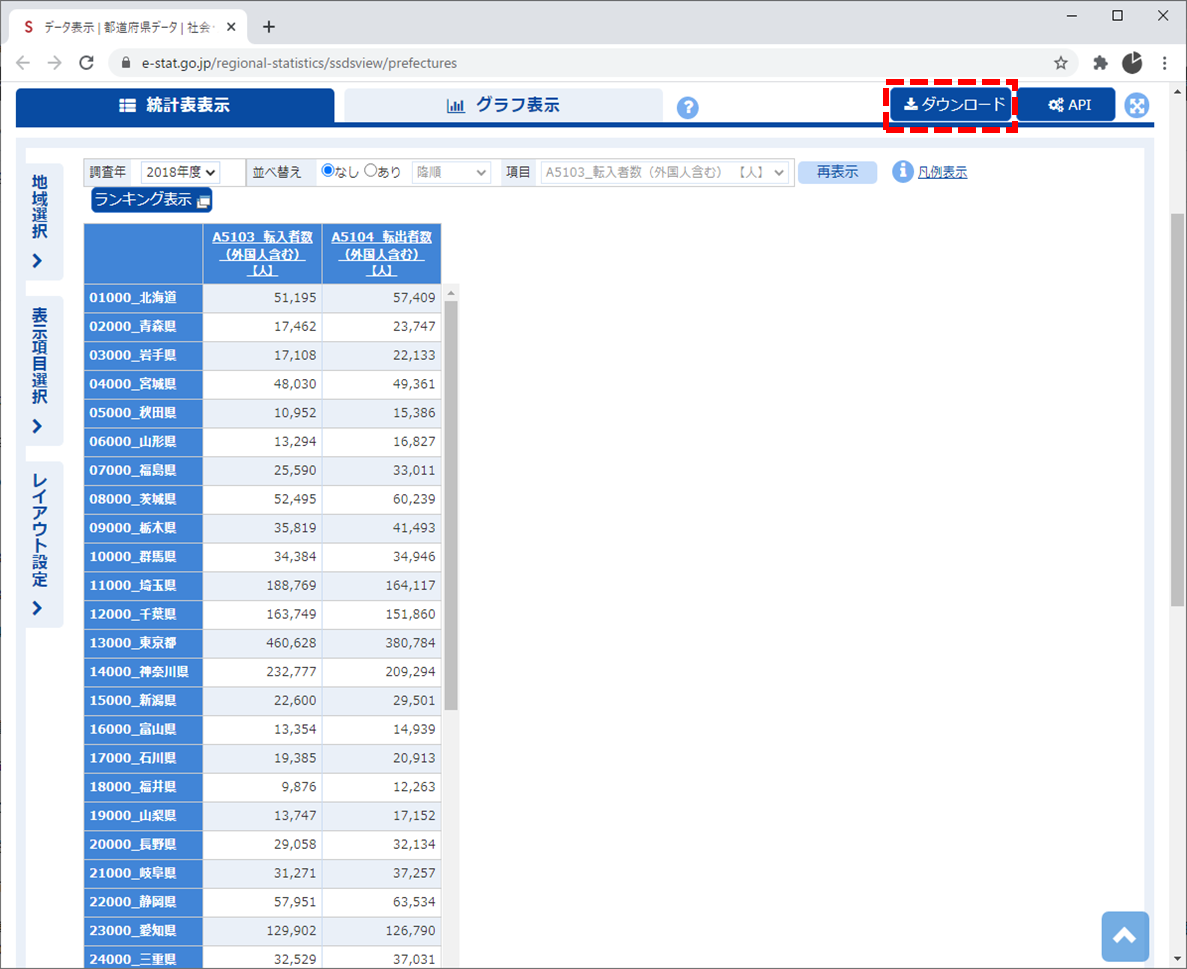Open the 降順 sort order dropdown
This screenshot has width=1187, height=969.
click(451, 173)
